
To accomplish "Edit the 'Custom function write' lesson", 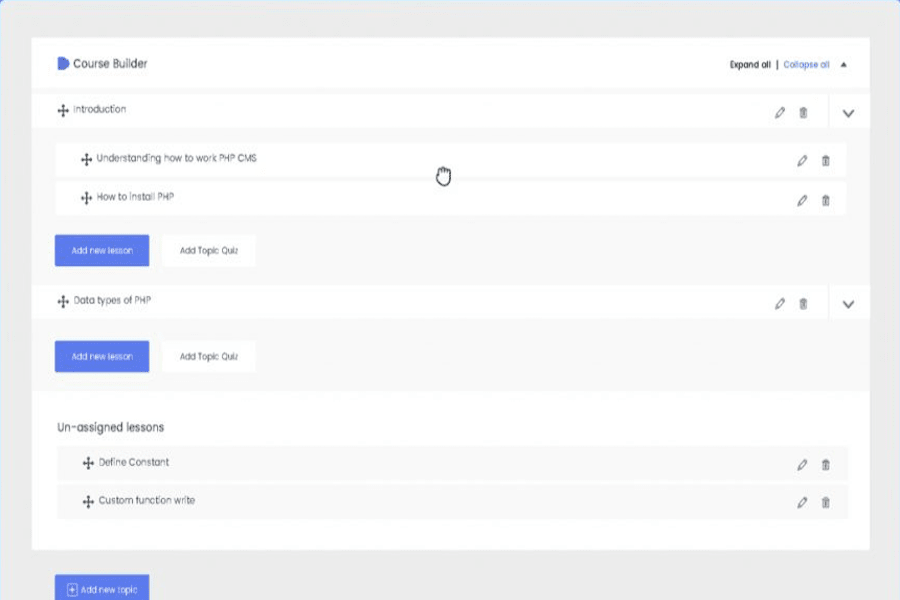I will click(802, 503).
